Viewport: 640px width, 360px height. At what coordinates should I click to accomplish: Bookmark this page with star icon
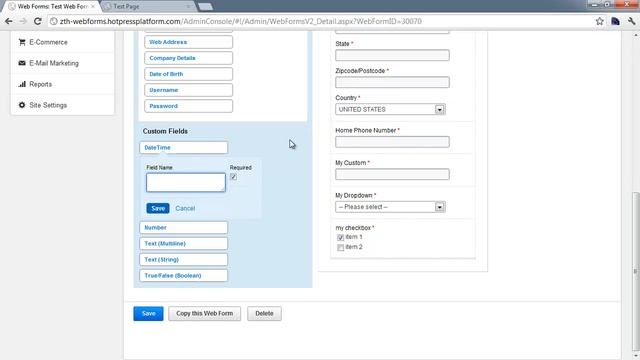tap(599, 21)
